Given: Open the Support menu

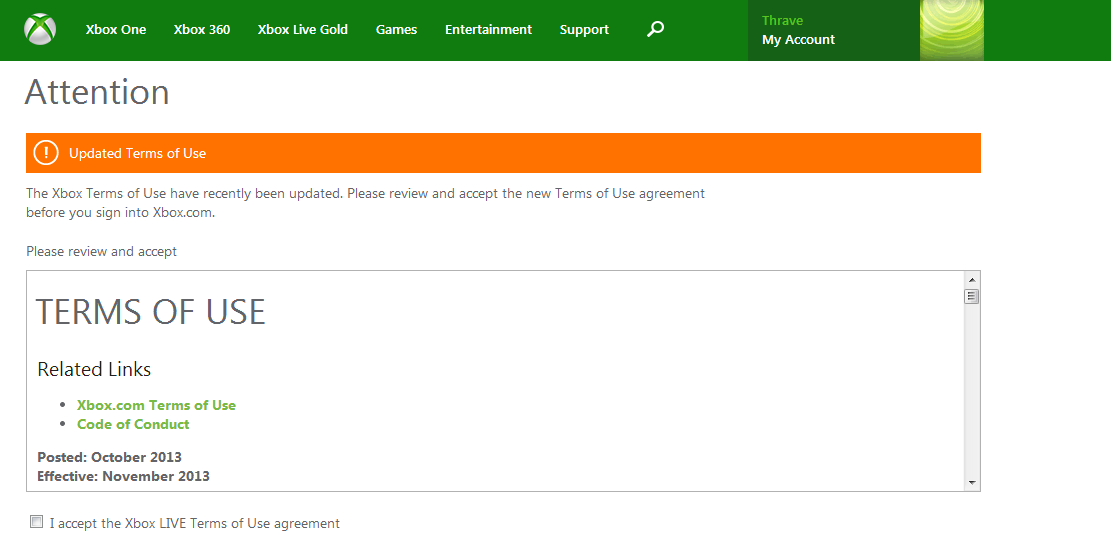Looking at the screenshot, I should 584,30.
